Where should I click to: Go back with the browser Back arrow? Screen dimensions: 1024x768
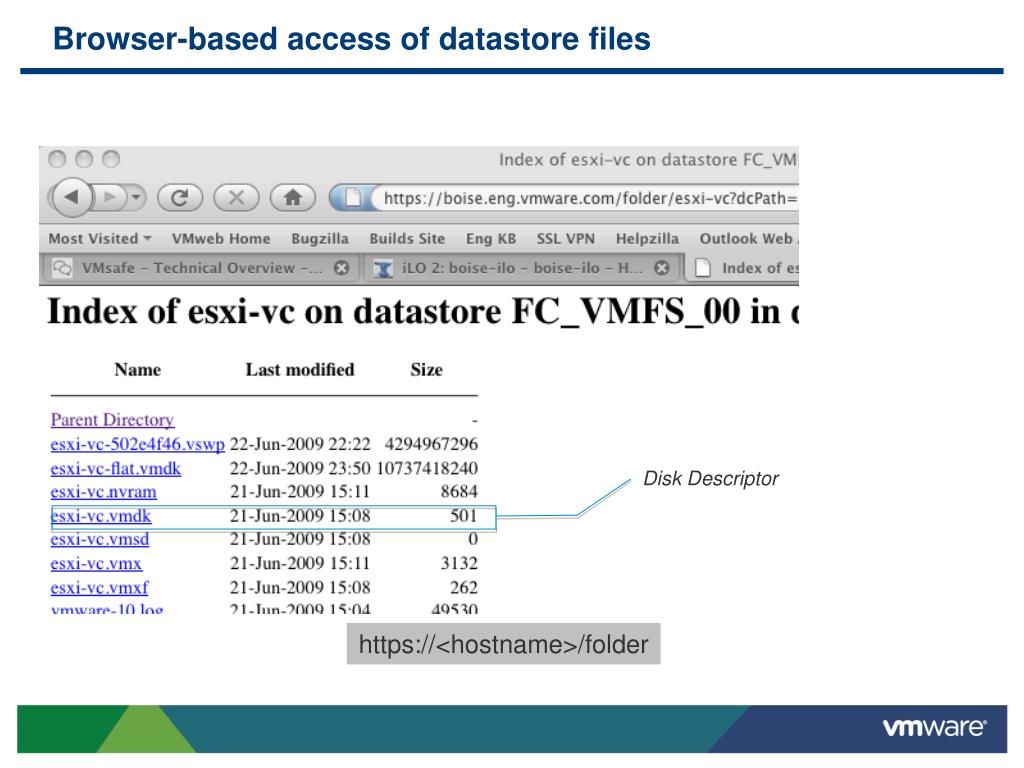[71, 197]
